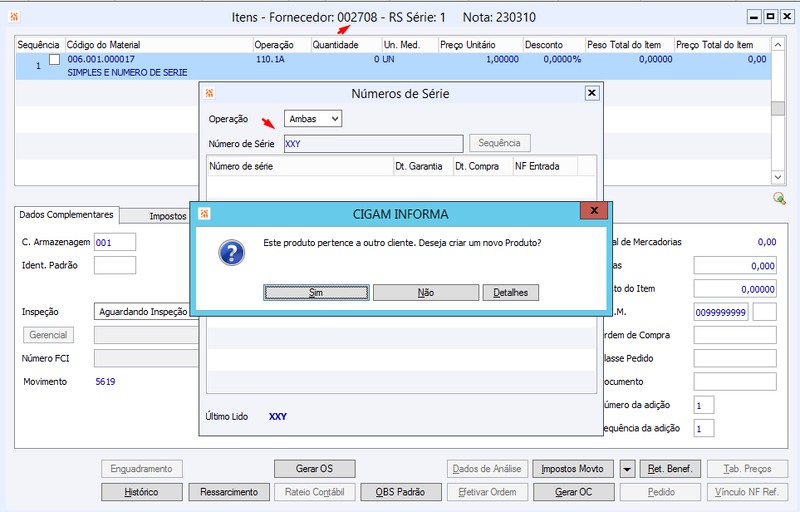Screen dimensions: 800x512
Task: Click the items grid scrollbar up arrow
Action: [x=778, y=45]
